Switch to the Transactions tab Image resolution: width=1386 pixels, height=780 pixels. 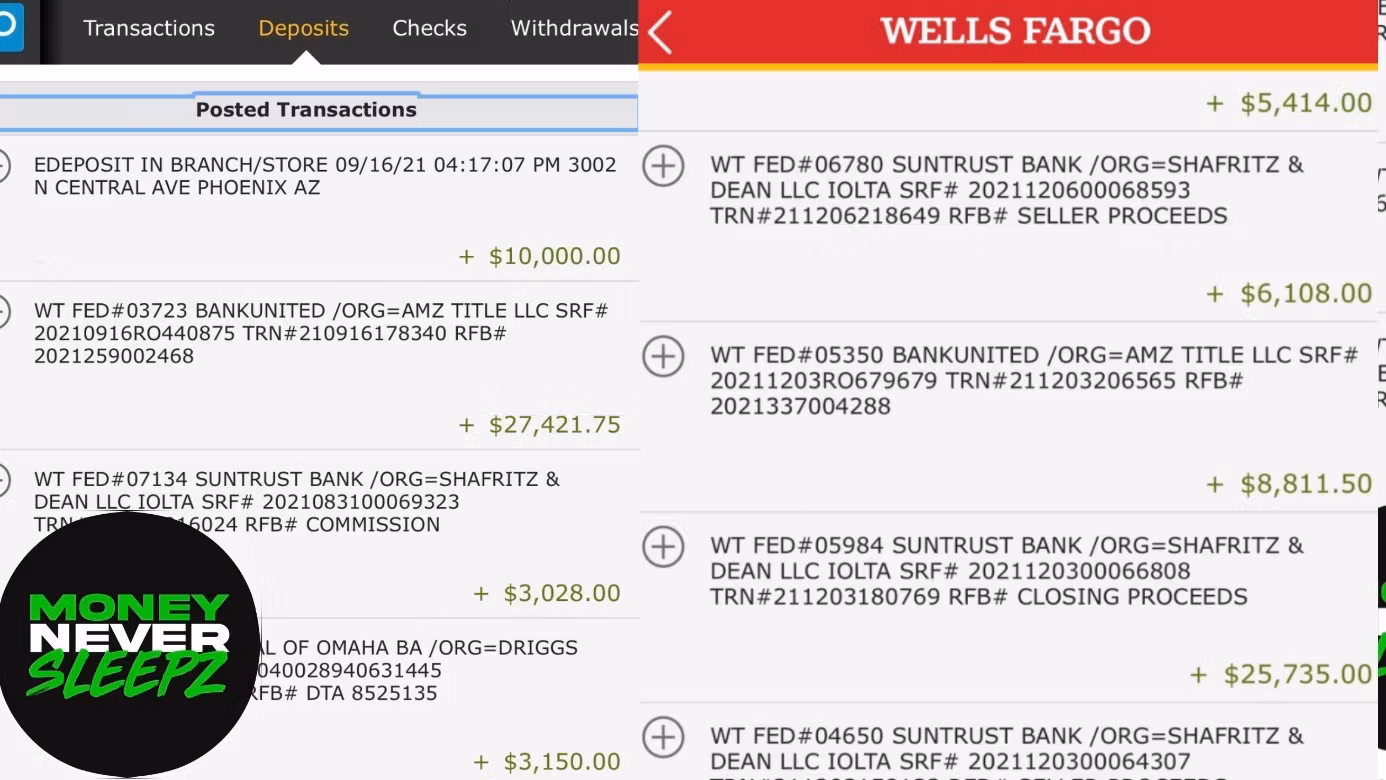(149, 28)
